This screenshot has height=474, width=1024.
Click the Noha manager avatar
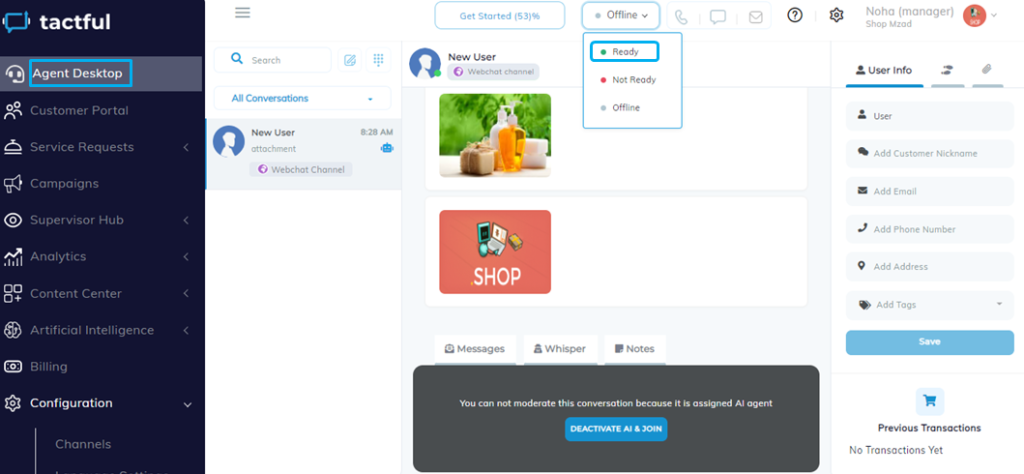pyautogui.click(x=974, y=16)
